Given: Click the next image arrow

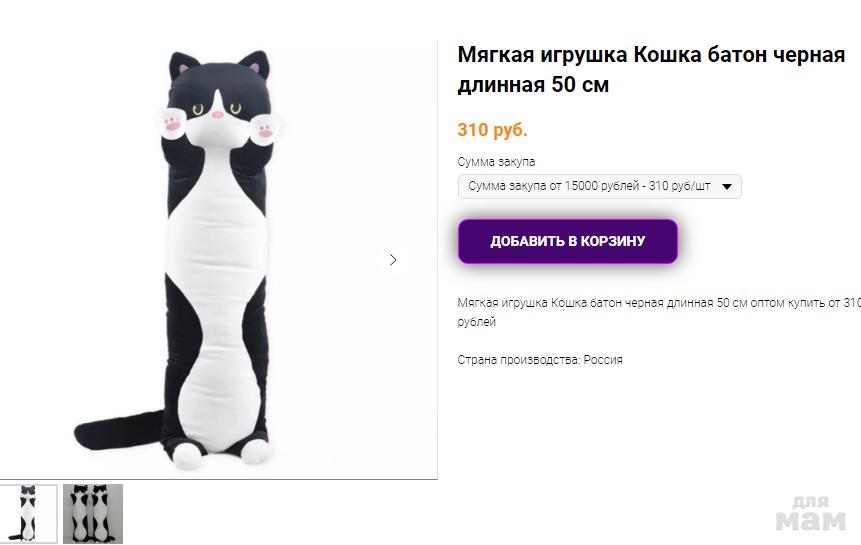Looking at the screenshot, I should click(393, 260).
